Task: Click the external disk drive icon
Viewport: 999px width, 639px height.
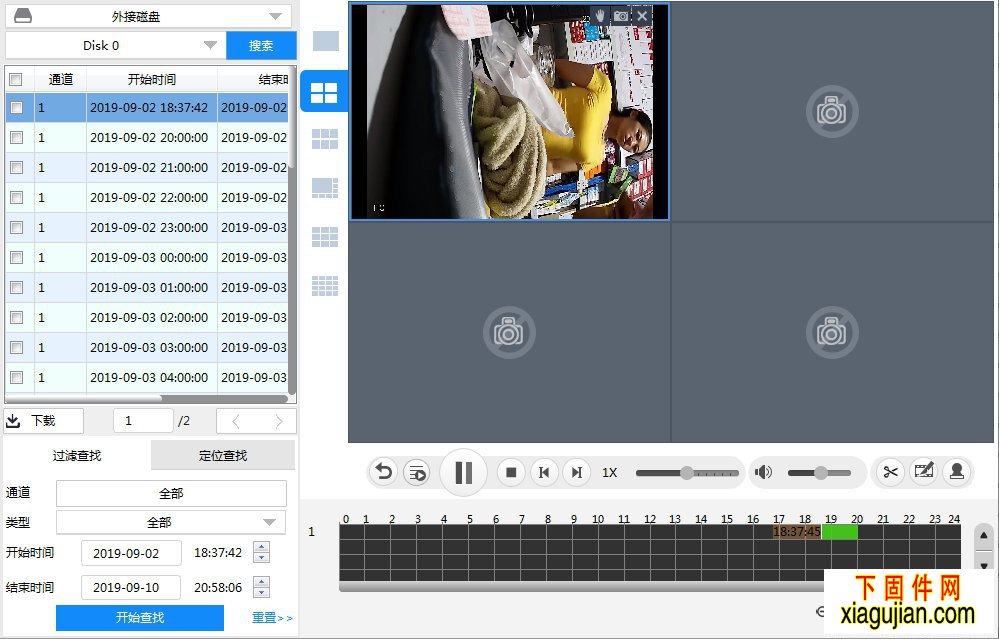Action: tap(22, 15)
